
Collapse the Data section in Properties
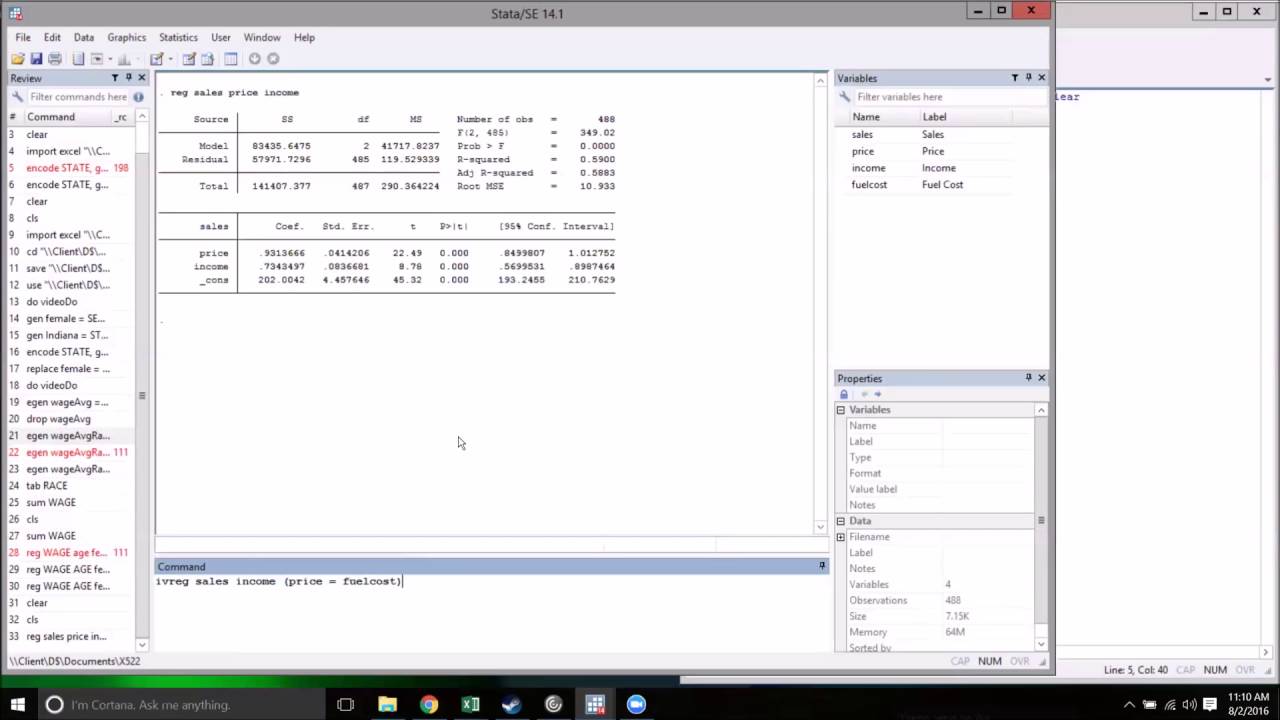click(841, 521)
